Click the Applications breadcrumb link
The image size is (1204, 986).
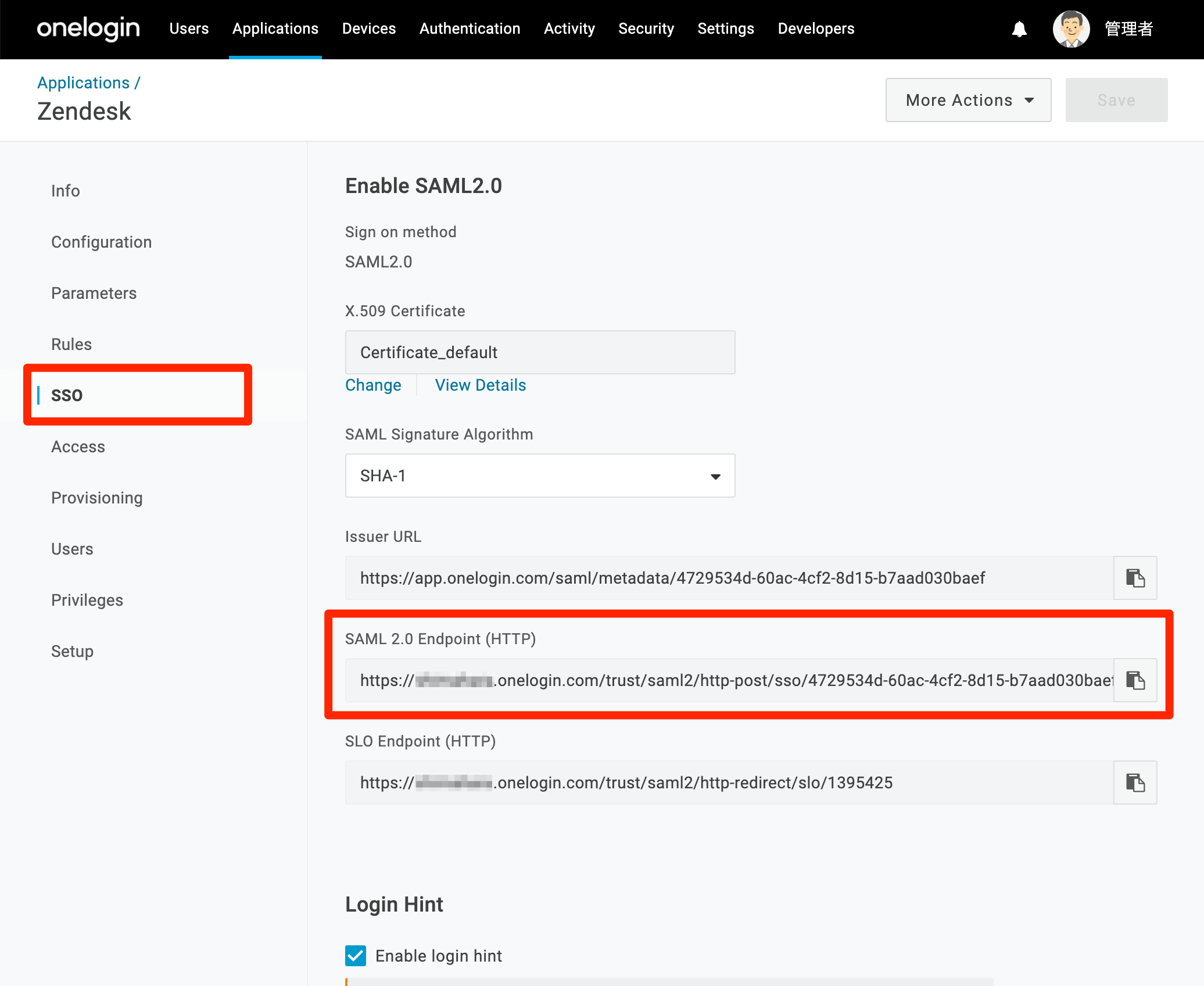point(84,83)
